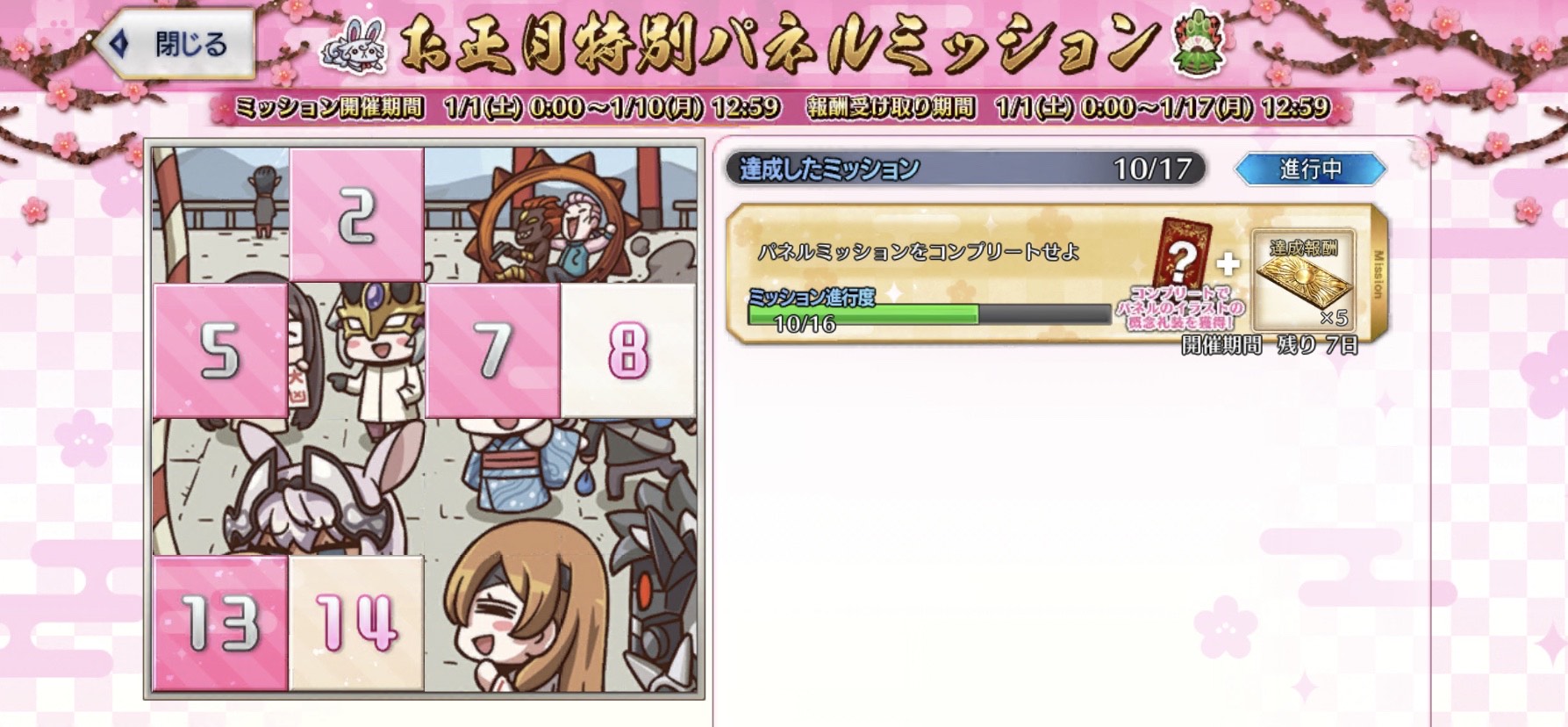Viewport: 1568px width, 727px height.
Task: Click the green mission progress bar
Action: pyautogui.click(x=929, y=314)
